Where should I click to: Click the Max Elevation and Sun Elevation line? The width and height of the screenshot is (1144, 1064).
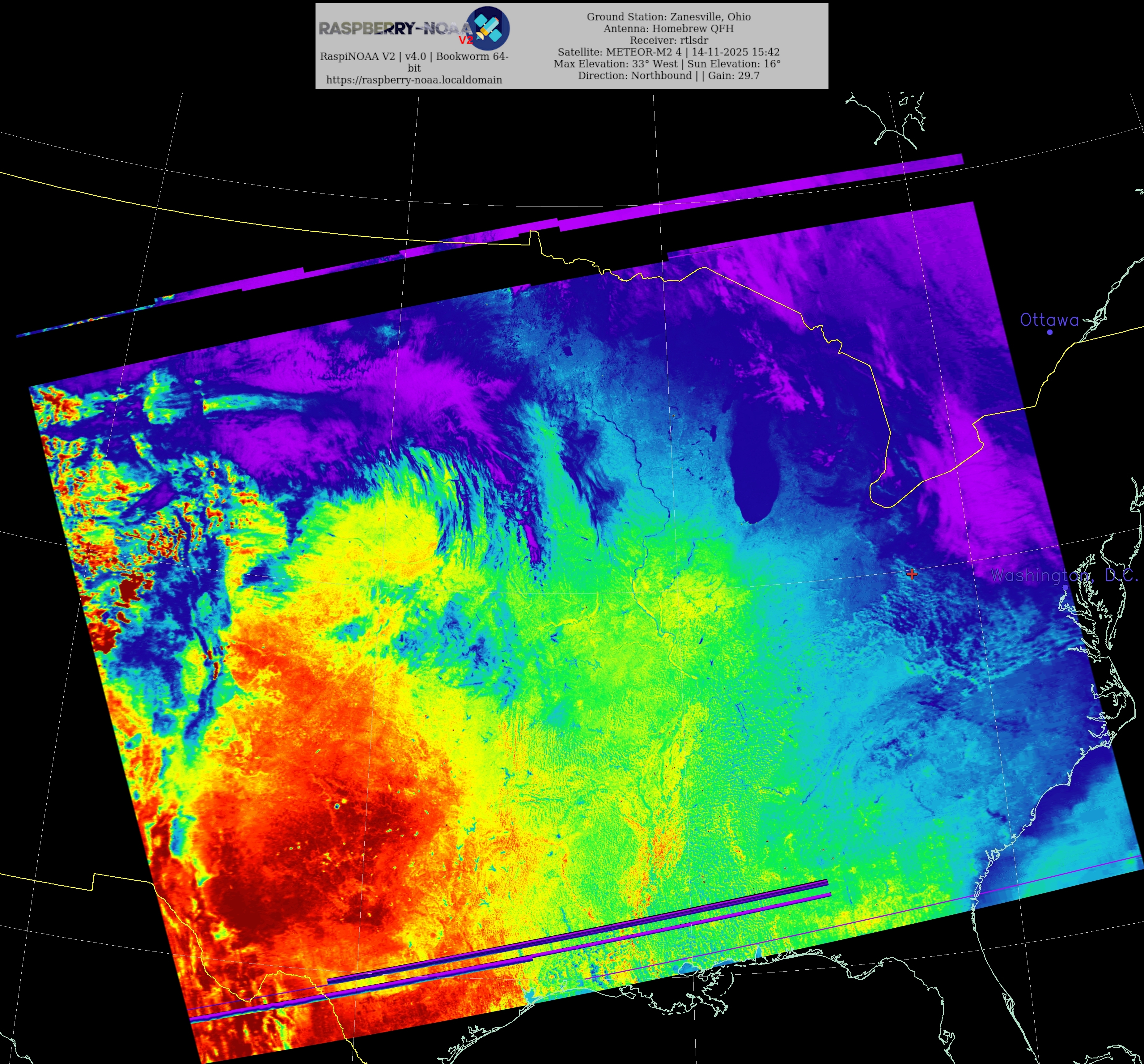pyautogui.click(x=667, y=64)
